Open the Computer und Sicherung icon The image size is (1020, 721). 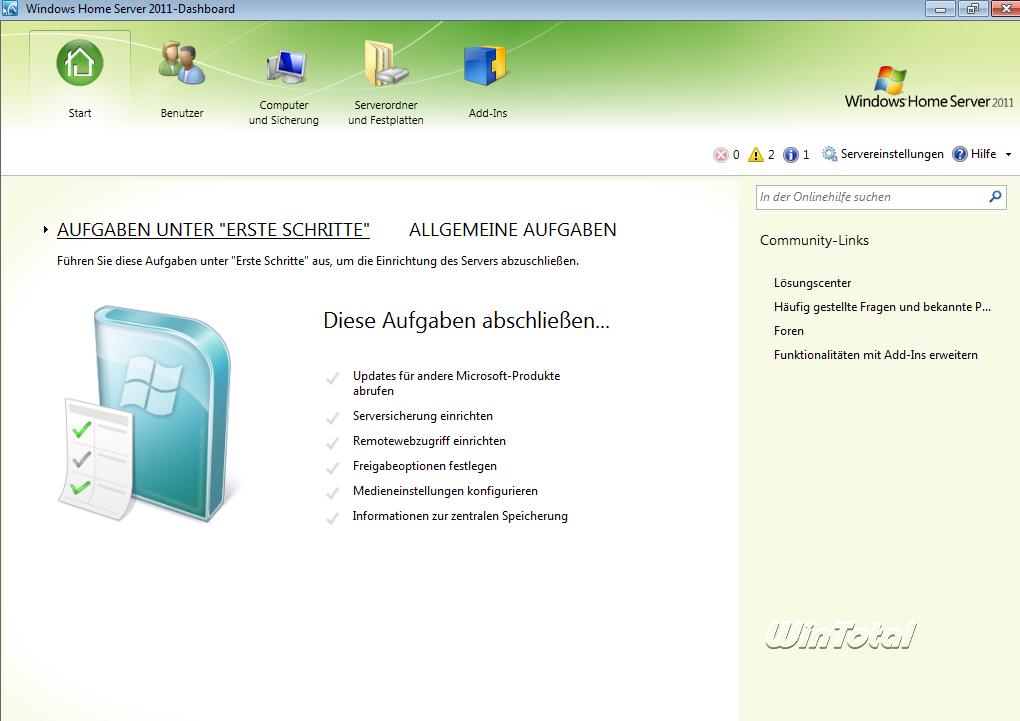(x=286, y=66)
